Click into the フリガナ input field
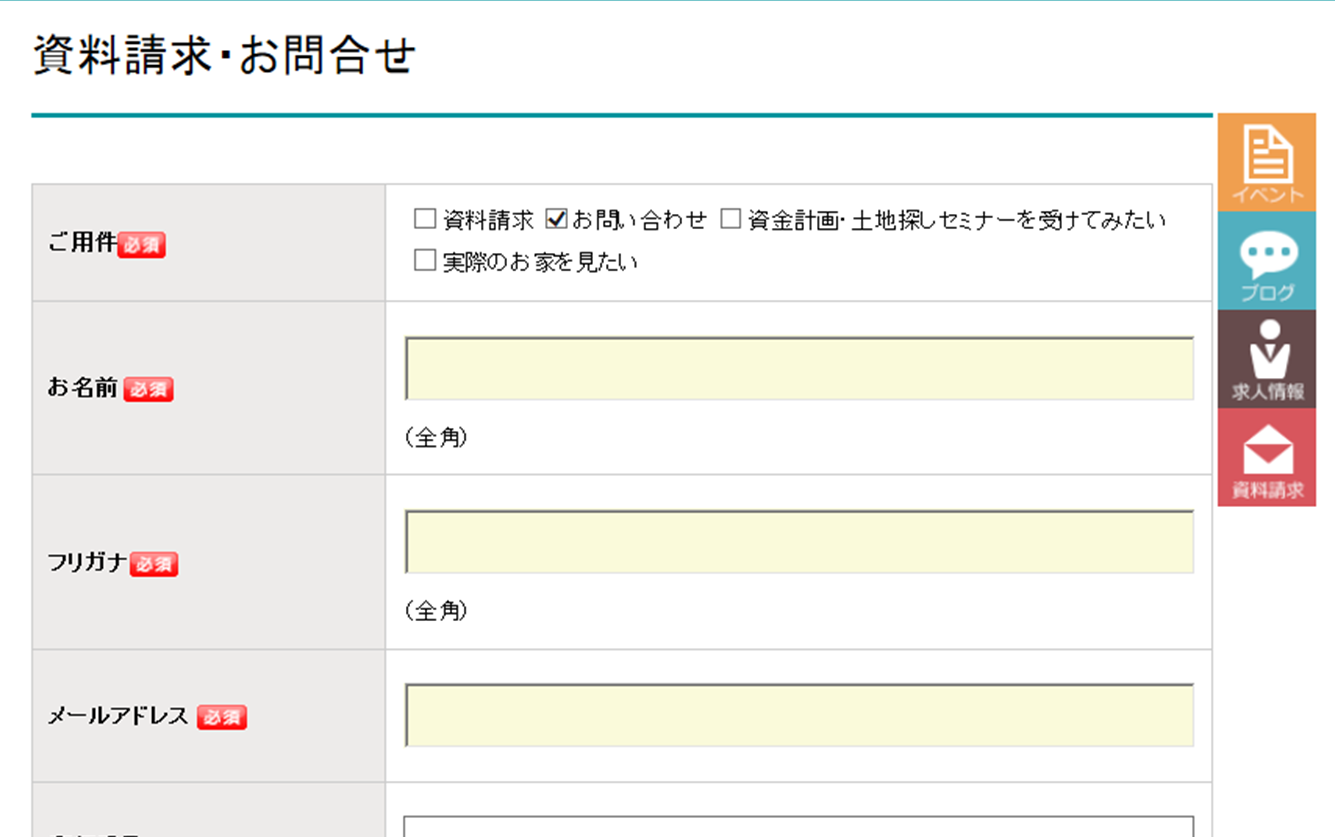This screenshot has height=837, width=1335. tap(798, 542)
